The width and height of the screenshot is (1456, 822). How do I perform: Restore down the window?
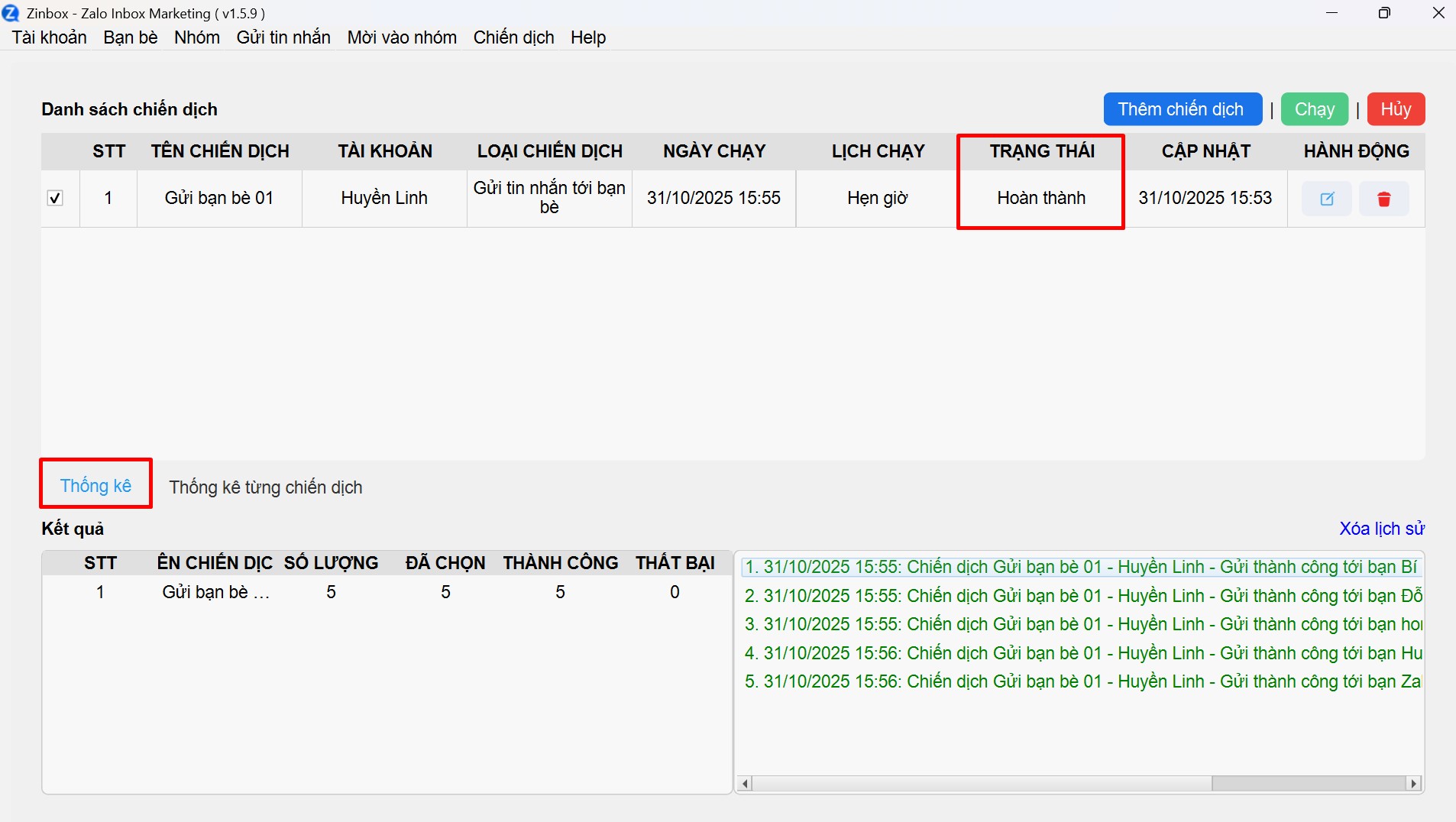click(x=1384, y=13)
